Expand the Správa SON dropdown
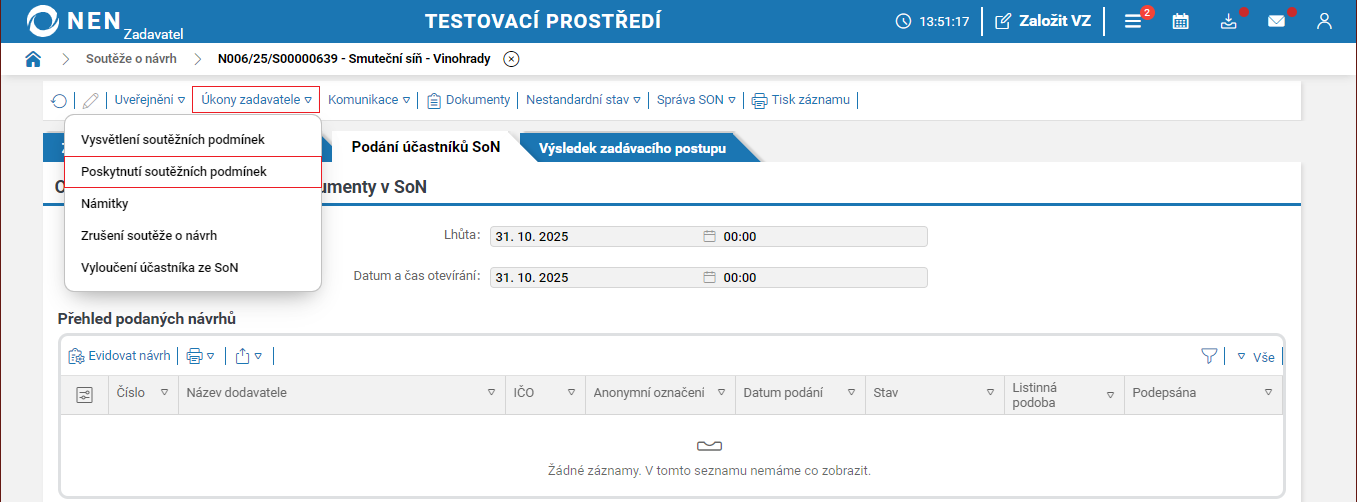This screenshot has height=502, width=1357. click(x=696, y=100)
